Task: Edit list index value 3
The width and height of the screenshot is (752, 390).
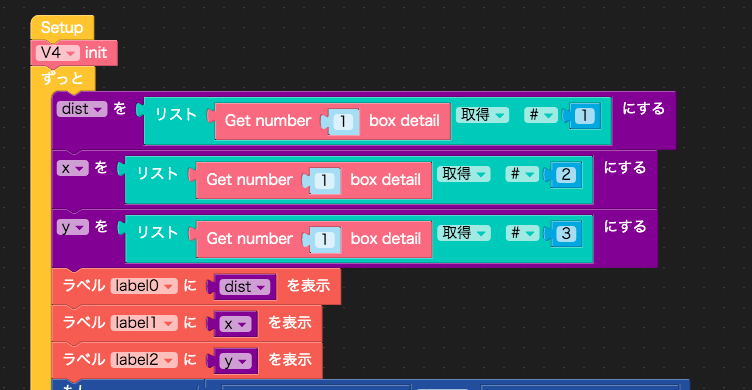Action: [x=566, y=234]
